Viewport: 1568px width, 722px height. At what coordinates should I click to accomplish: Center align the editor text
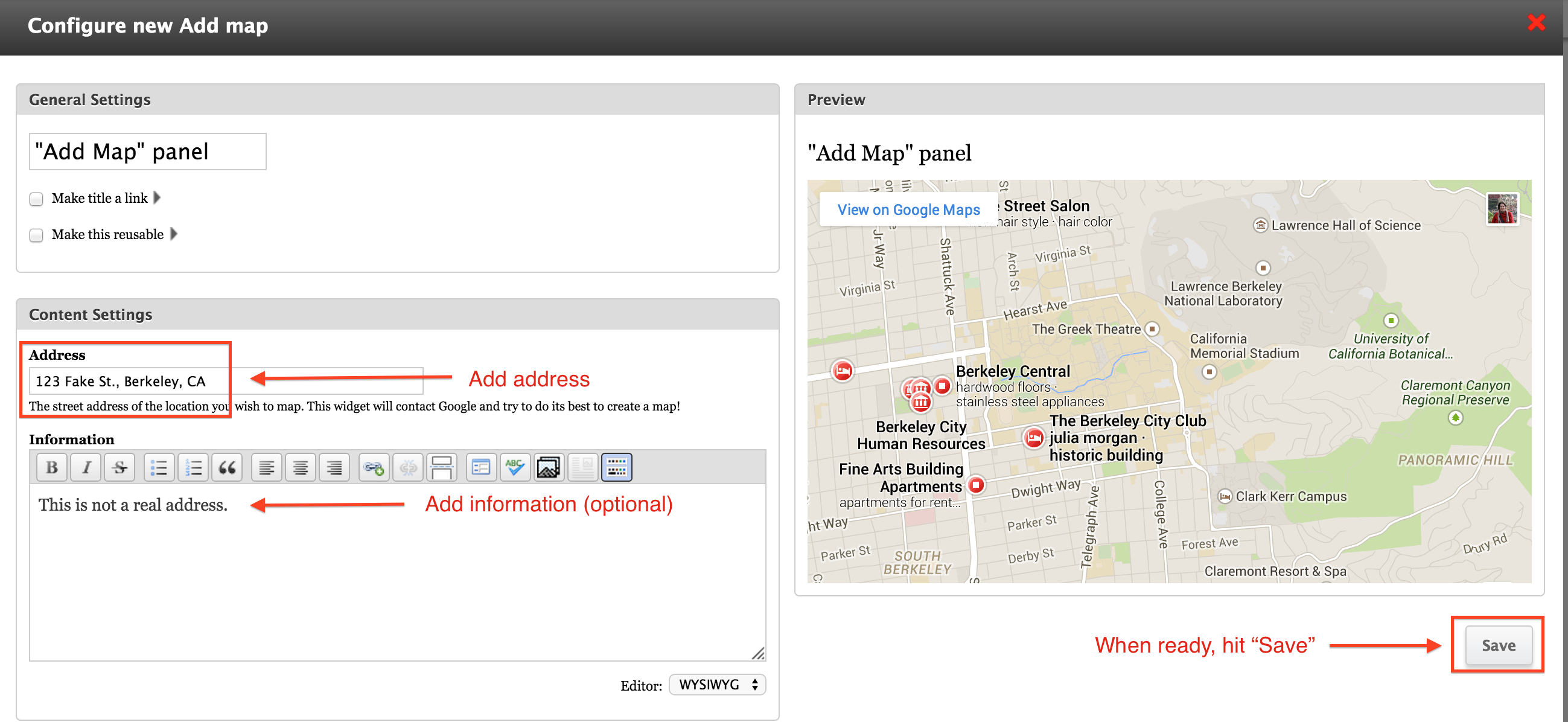[x=301, y=467]
